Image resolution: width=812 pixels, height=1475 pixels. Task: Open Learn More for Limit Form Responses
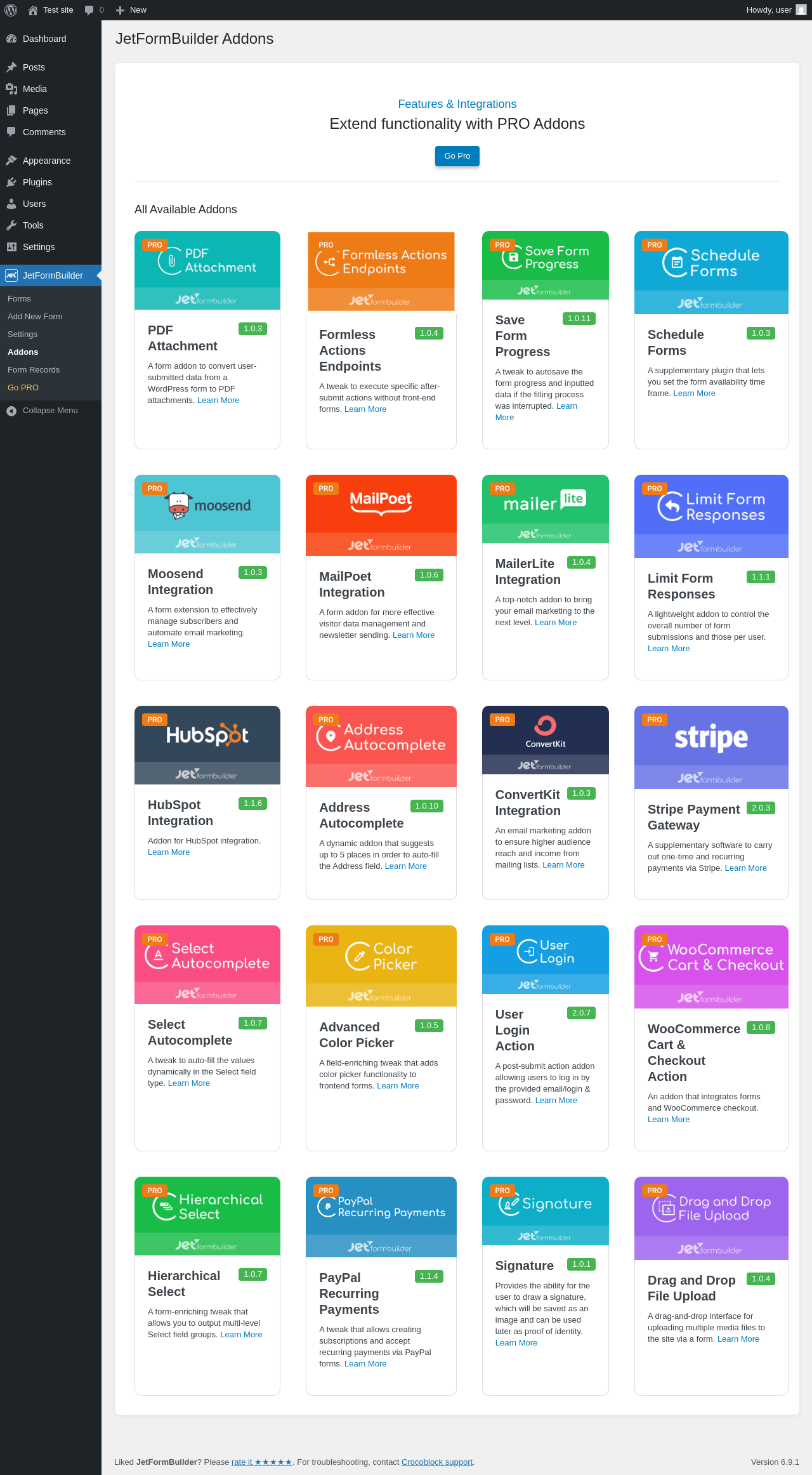[669, 649]
